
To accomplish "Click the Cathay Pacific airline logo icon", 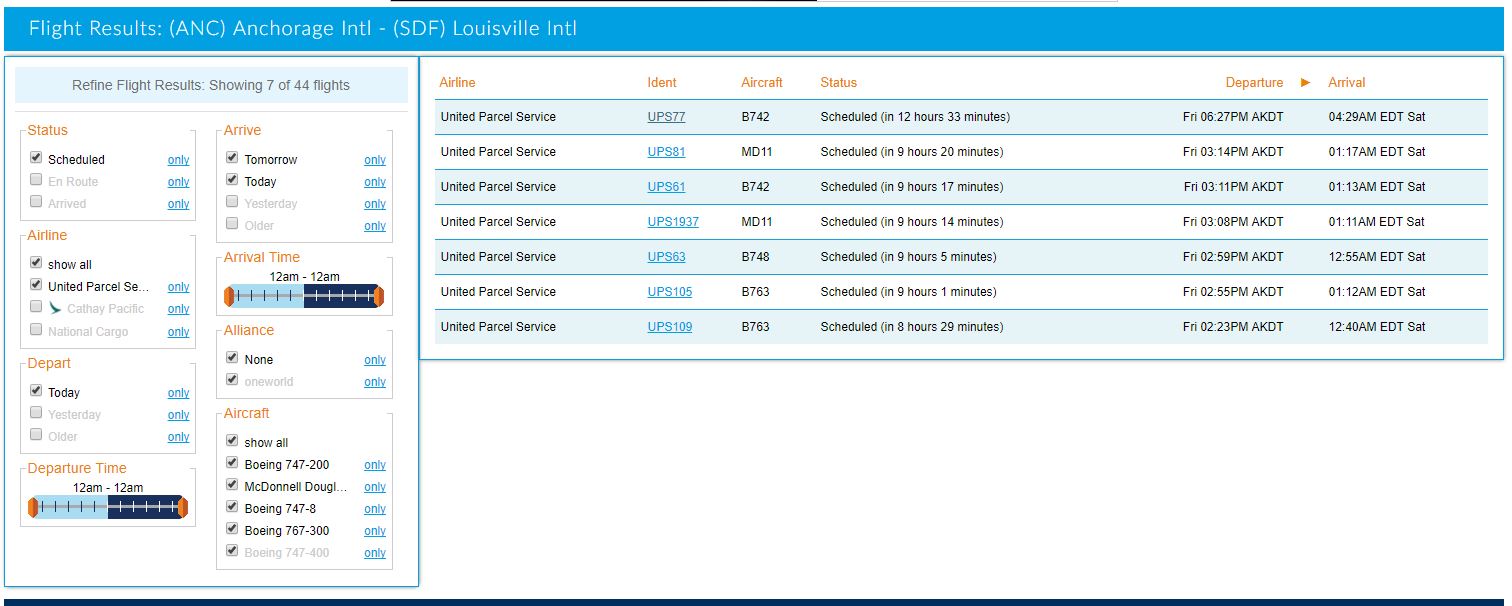I will 55,308.
